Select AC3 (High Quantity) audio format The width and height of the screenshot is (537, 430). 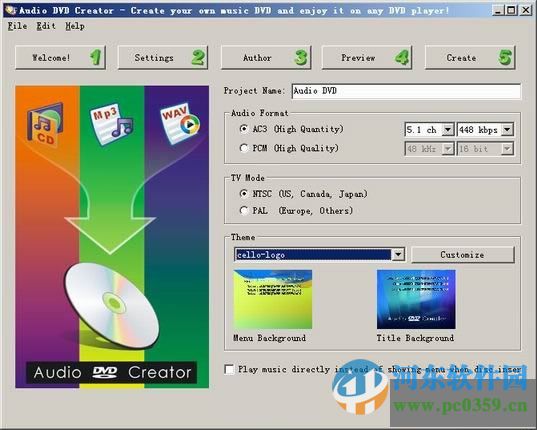click(291, 129)
